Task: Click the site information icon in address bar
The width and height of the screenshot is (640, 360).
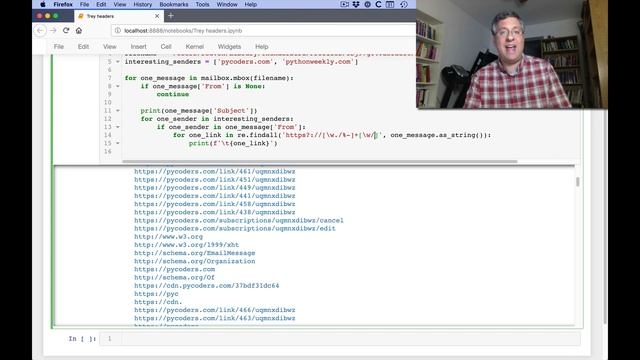Action: pyautogui.click(x=118, y=31)
